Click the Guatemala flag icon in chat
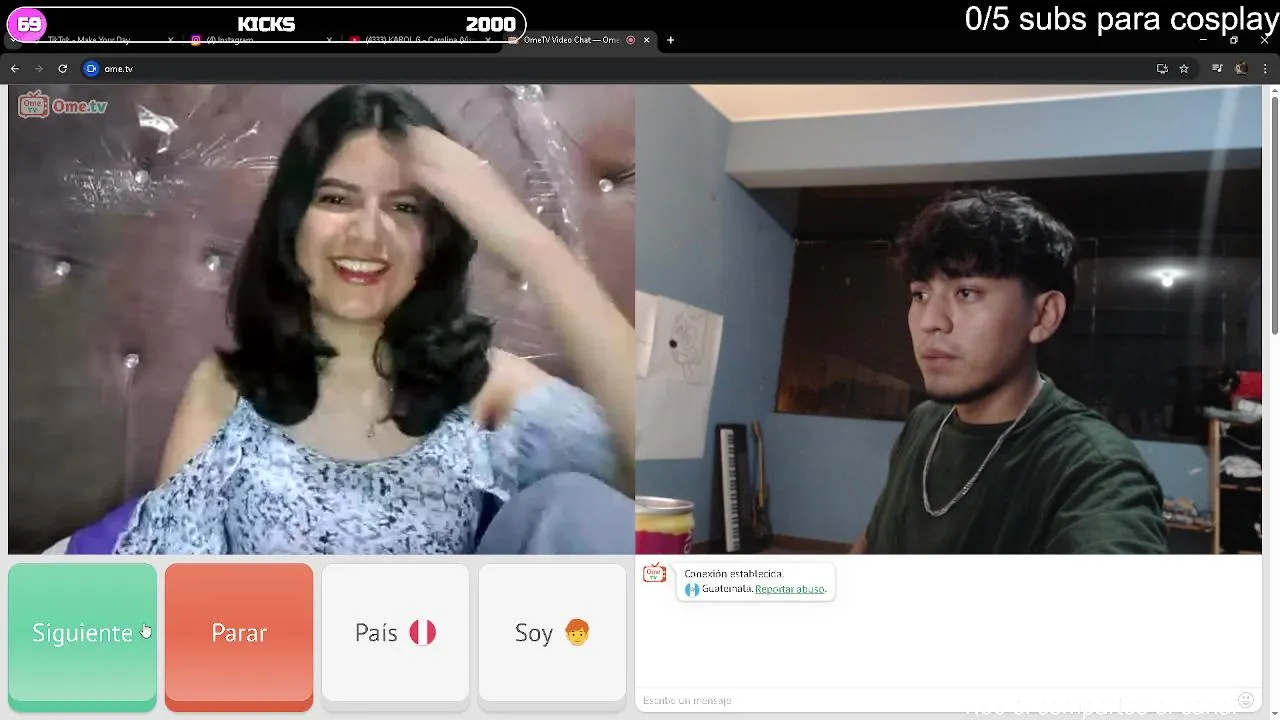This screenshot has height=720, width=1280. pyautogui.click(x=692, y=589)
